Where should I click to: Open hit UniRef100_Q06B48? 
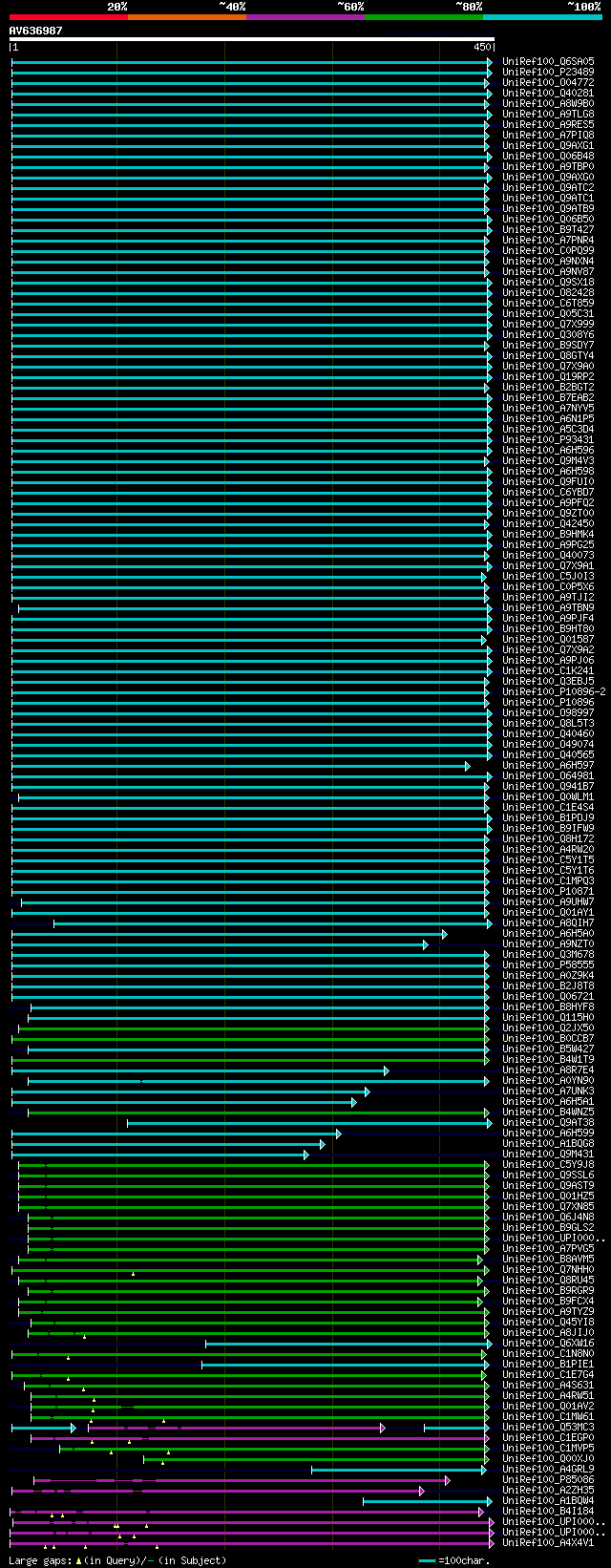point(548,156)
